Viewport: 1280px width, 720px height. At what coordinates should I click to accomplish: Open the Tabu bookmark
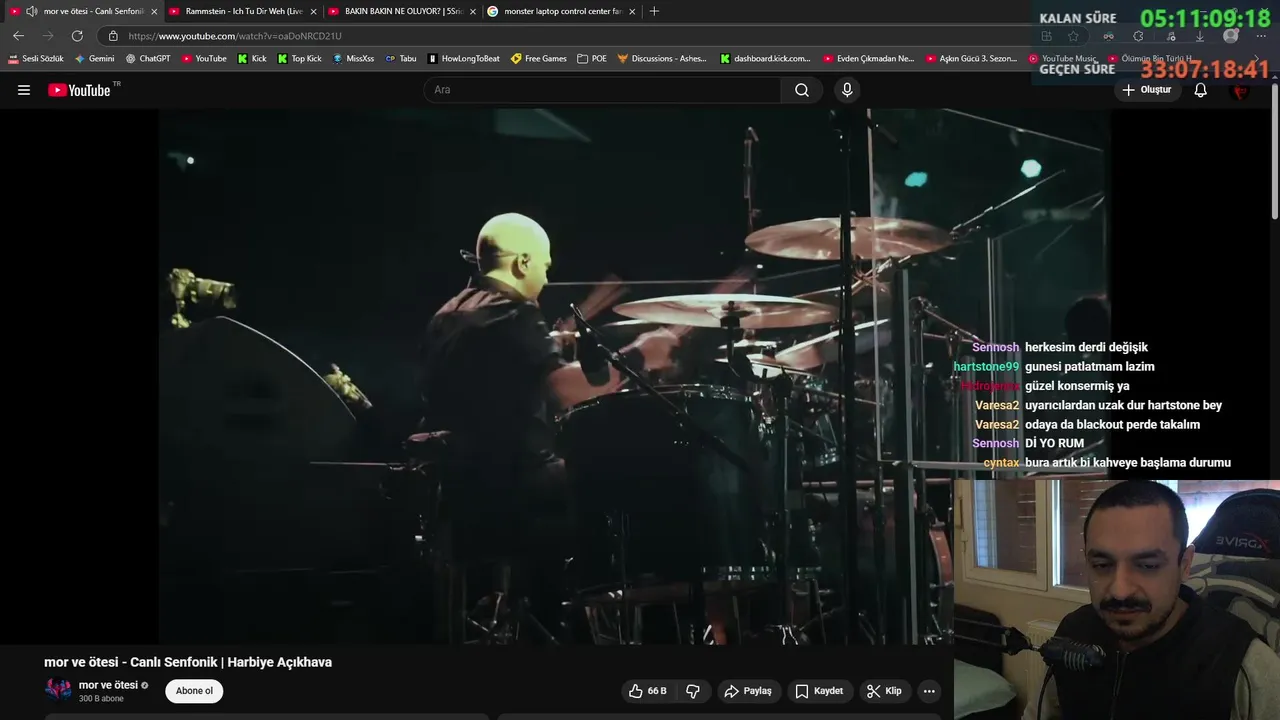pos(401,59)
